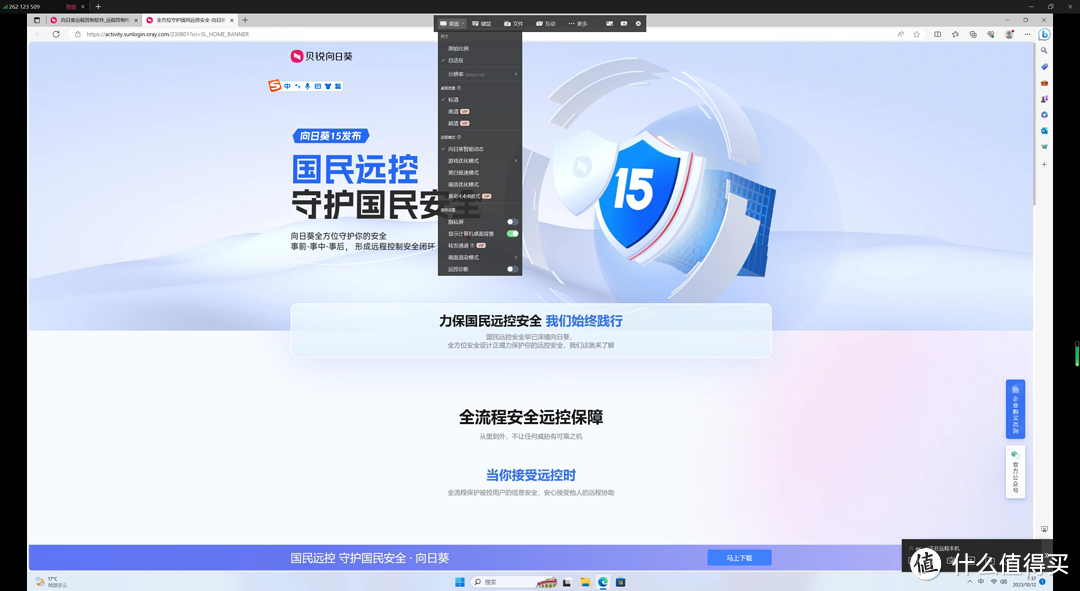Click the read aloud icon in address bar

(900, 34)
